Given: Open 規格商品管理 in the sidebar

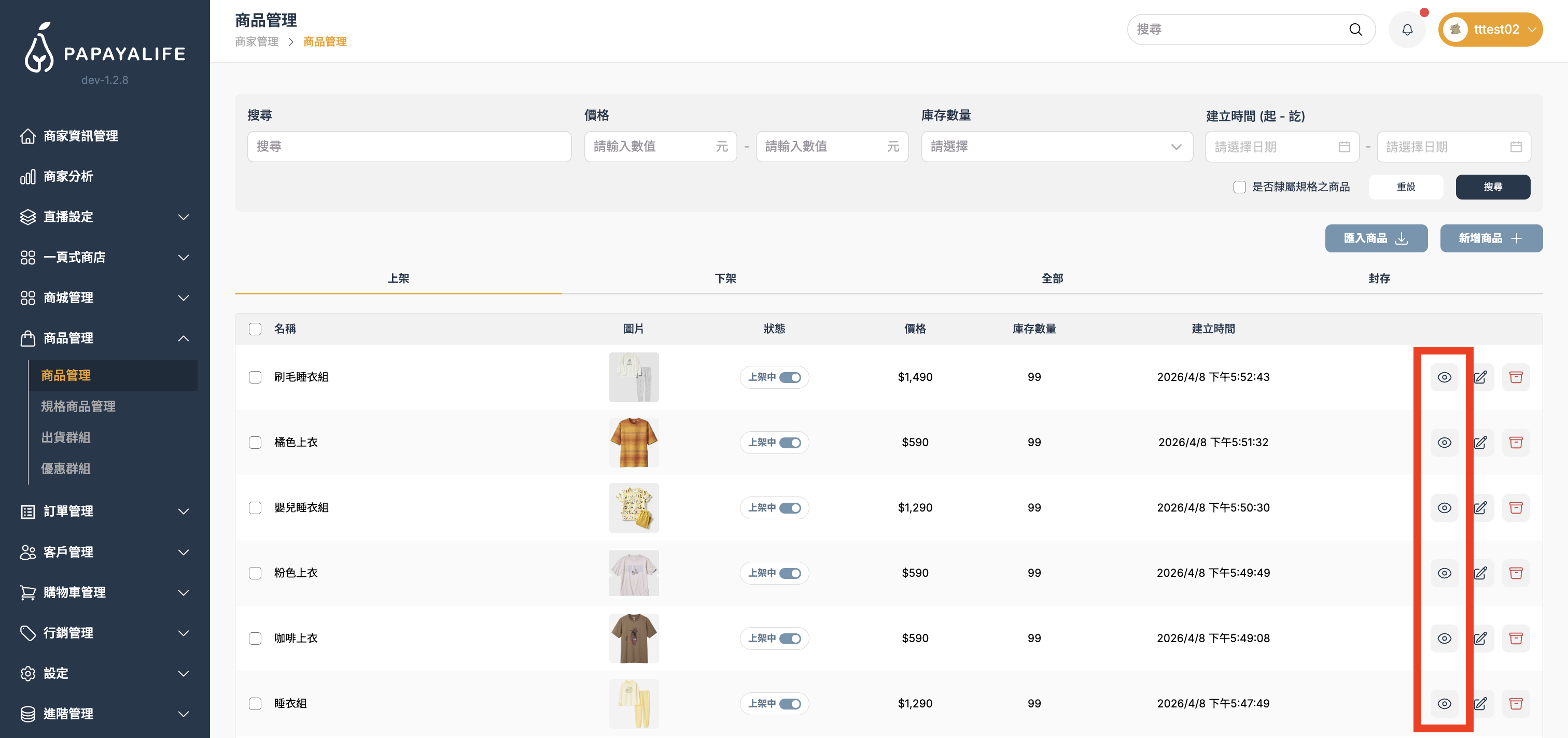Looking at the screenshot, I should pos(78,406).
